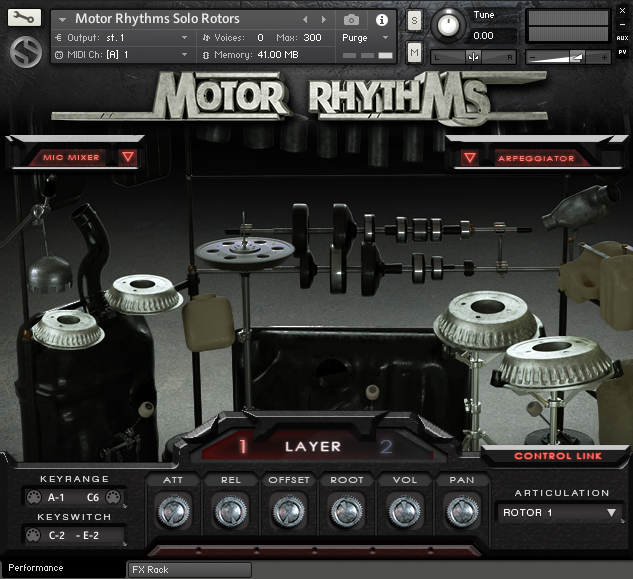Show instrument info with the i icon
This screenshot has height=579, width=633.
(x=381, y=20)
